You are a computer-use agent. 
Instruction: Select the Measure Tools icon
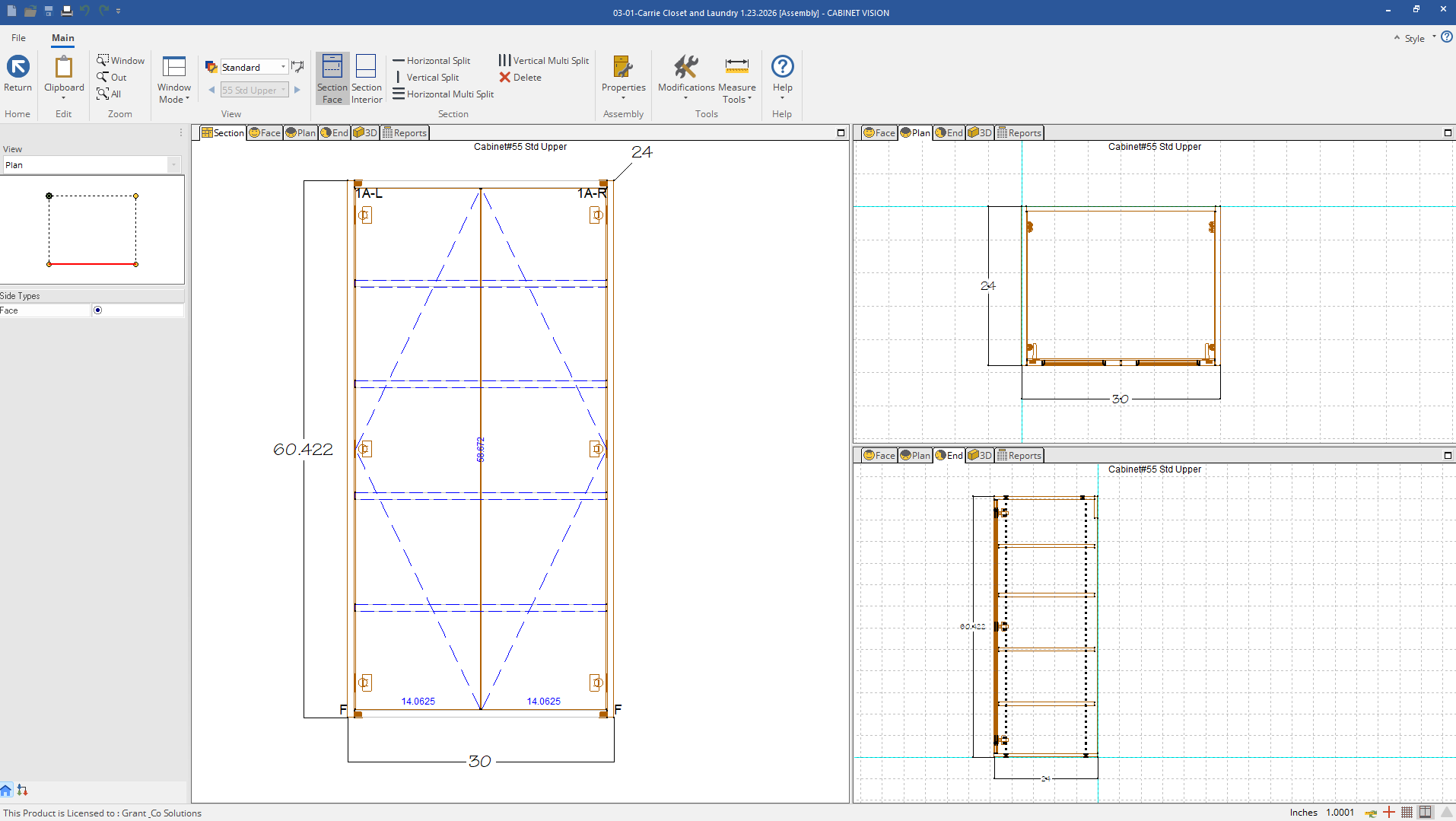[x=736, y=76]
